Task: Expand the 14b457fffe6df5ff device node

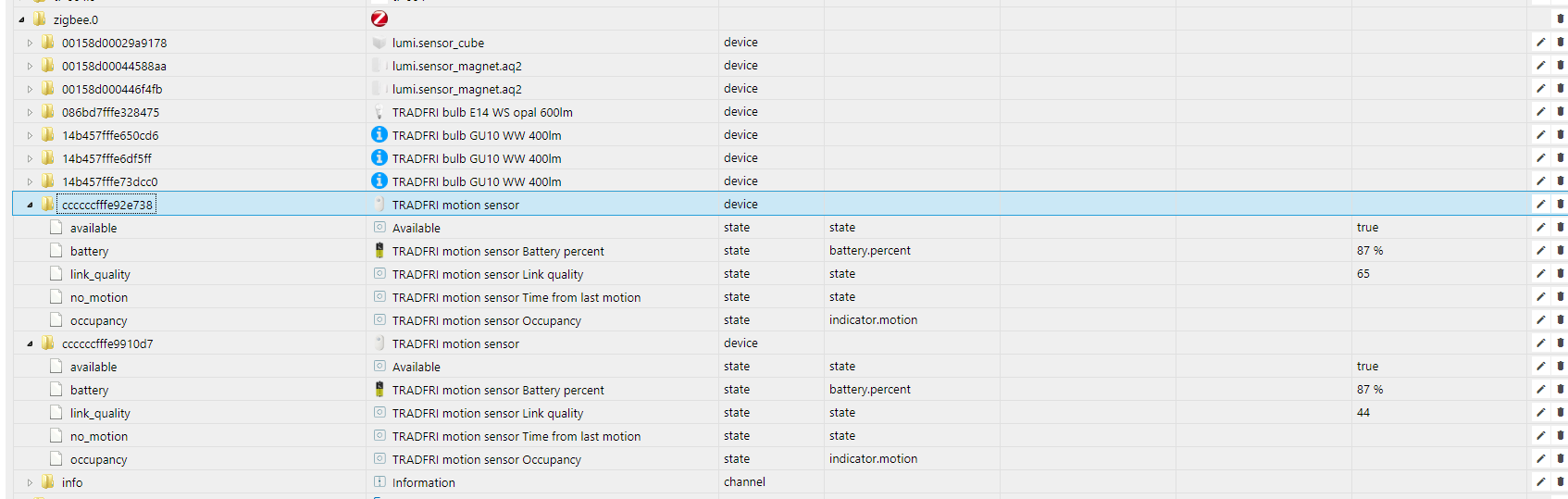Action: (x=30, y=158)
